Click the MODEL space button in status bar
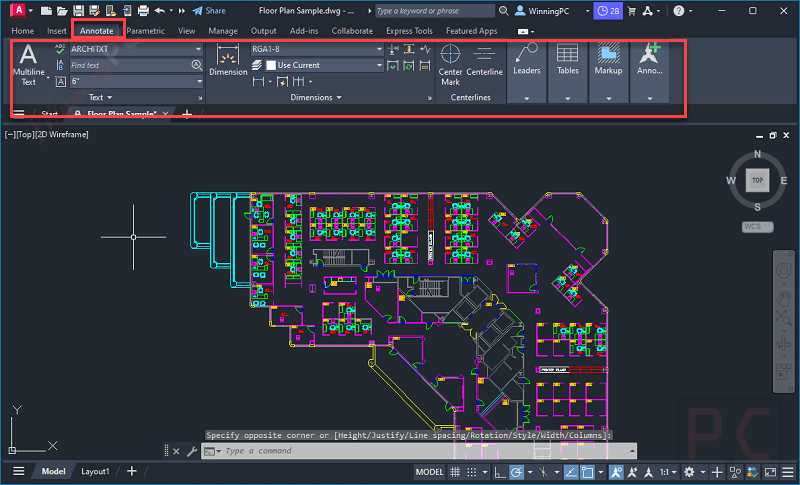800x485 pixels. point(430,472)
